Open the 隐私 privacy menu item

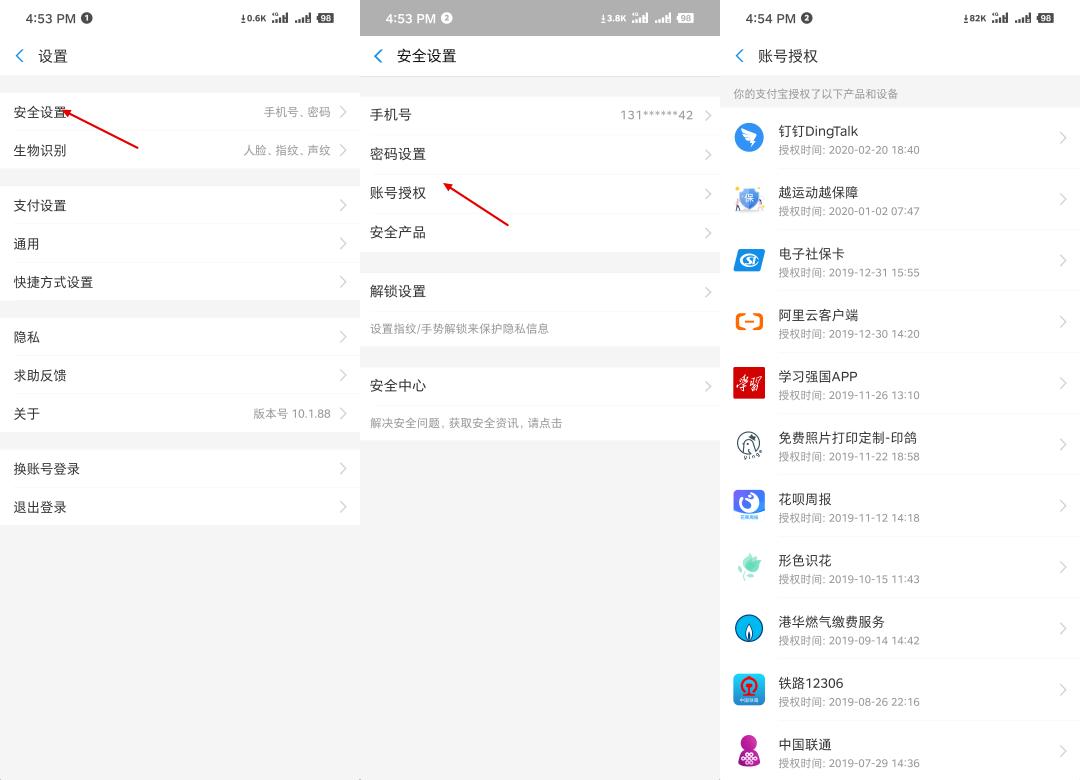tap(180, 337)
